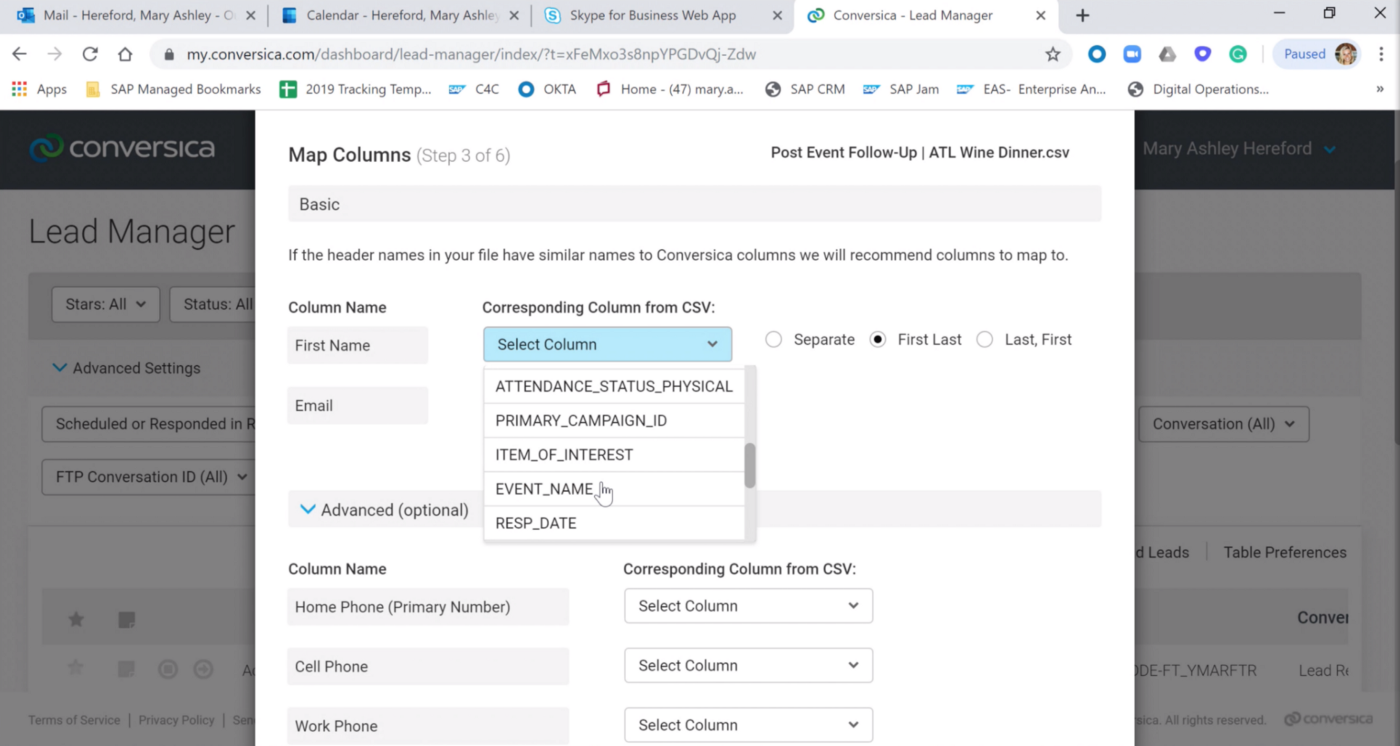This screenshot has width=1400, height=746.
Task: Collapse Advanced Settings in Lead Manager
Action: click(126, 368)
